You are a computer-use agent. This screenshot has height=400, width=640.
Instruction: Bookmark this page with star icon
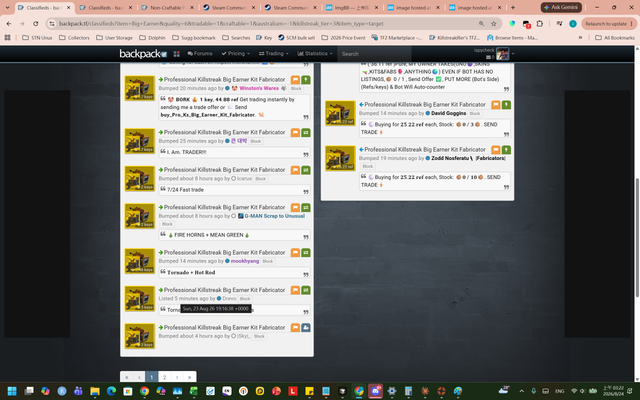[493, 24]
